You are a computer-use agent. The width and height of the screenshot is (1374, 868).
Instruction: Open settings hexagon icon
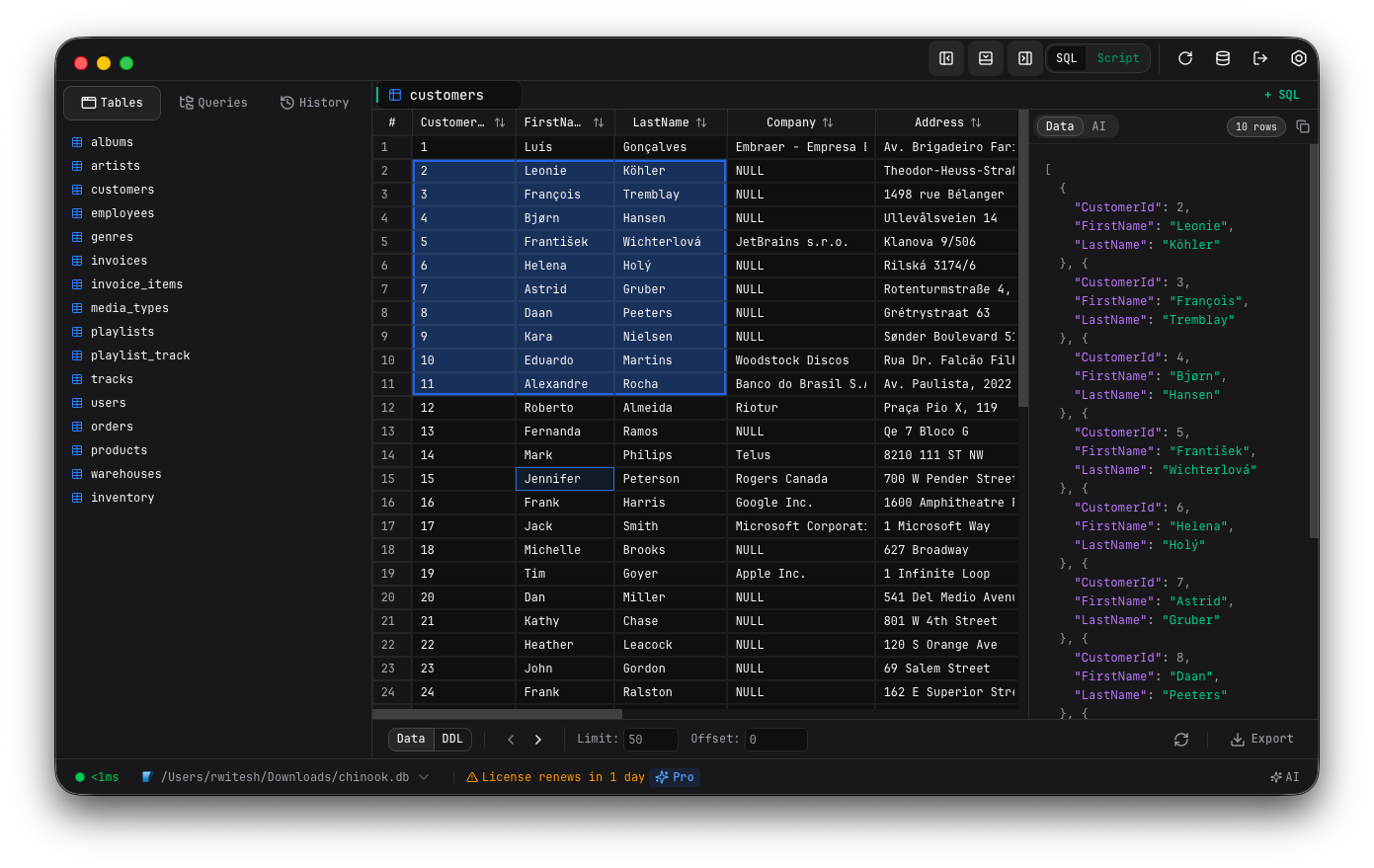pos(1298,58)
